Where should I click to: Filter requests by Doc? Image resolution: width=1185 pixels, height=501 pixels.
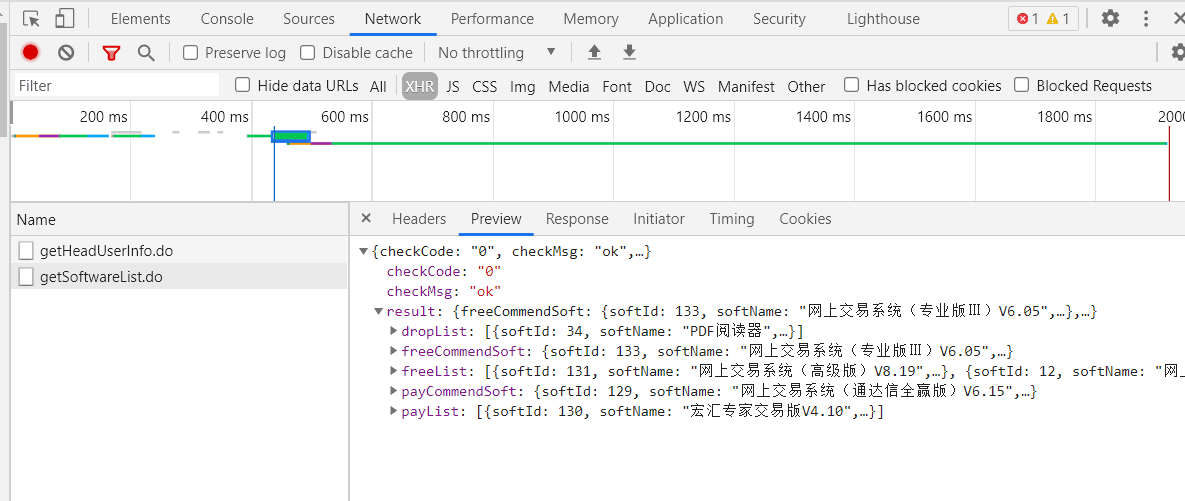coord(657,86)
